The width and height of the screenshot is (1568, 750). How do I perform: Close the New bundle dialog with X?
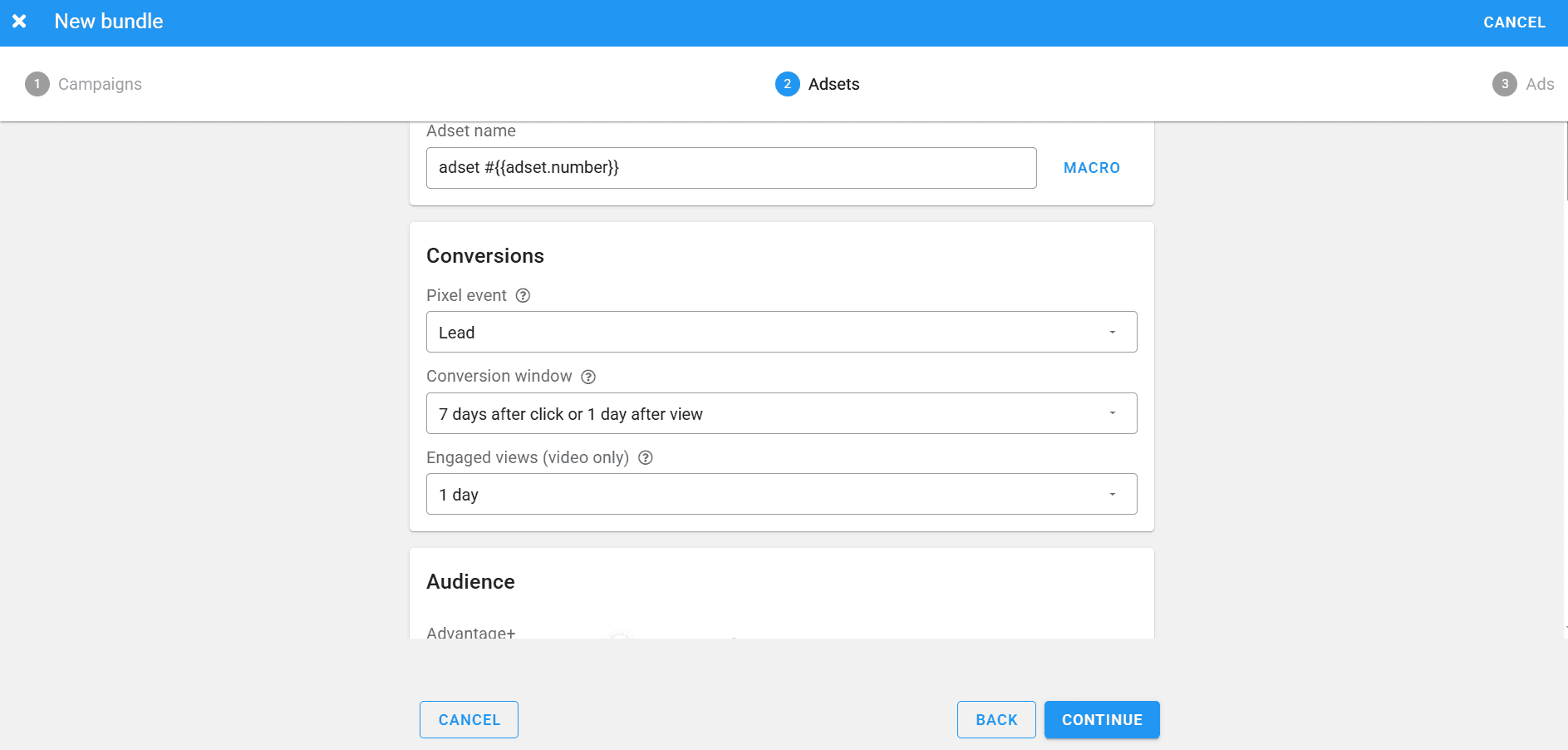coord(19,22)
